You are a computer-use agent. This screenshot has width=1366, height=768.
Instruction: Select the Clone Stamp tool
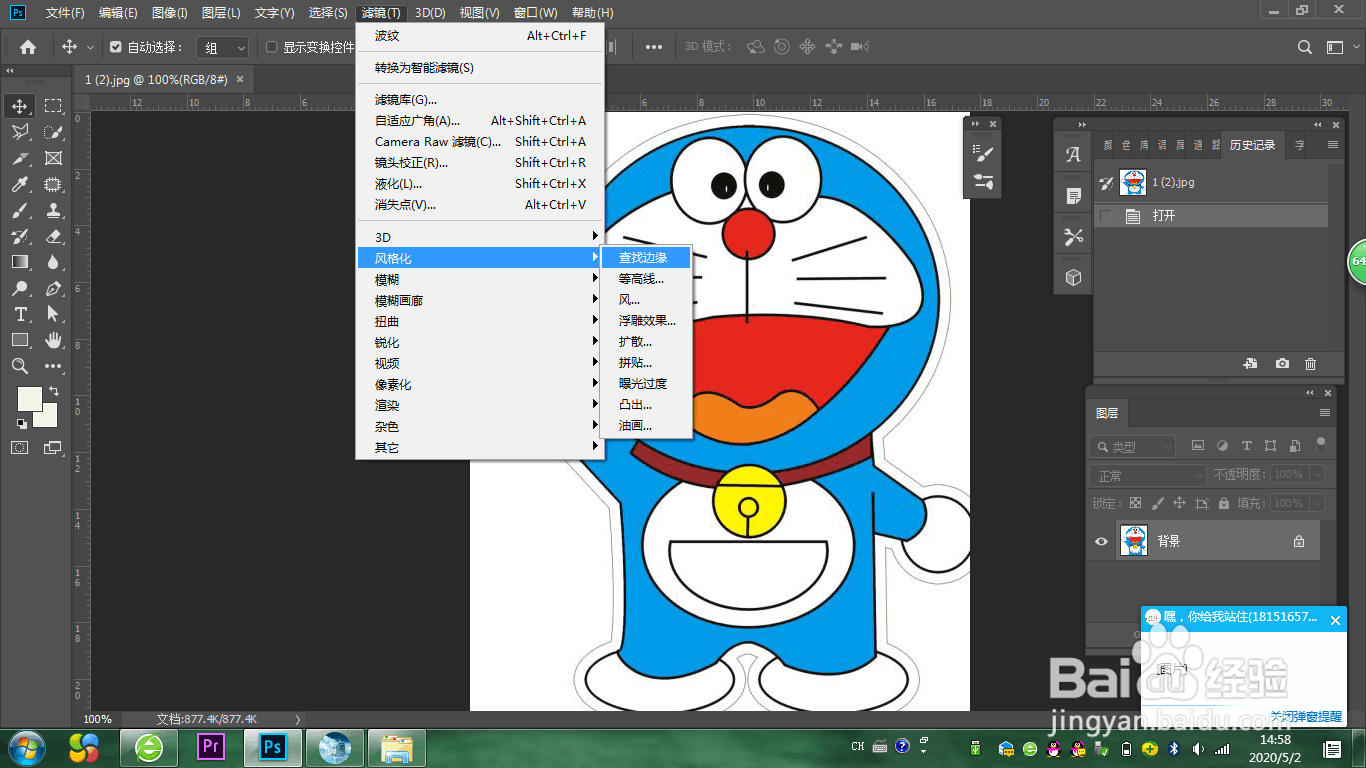click(x=53, y=210)
